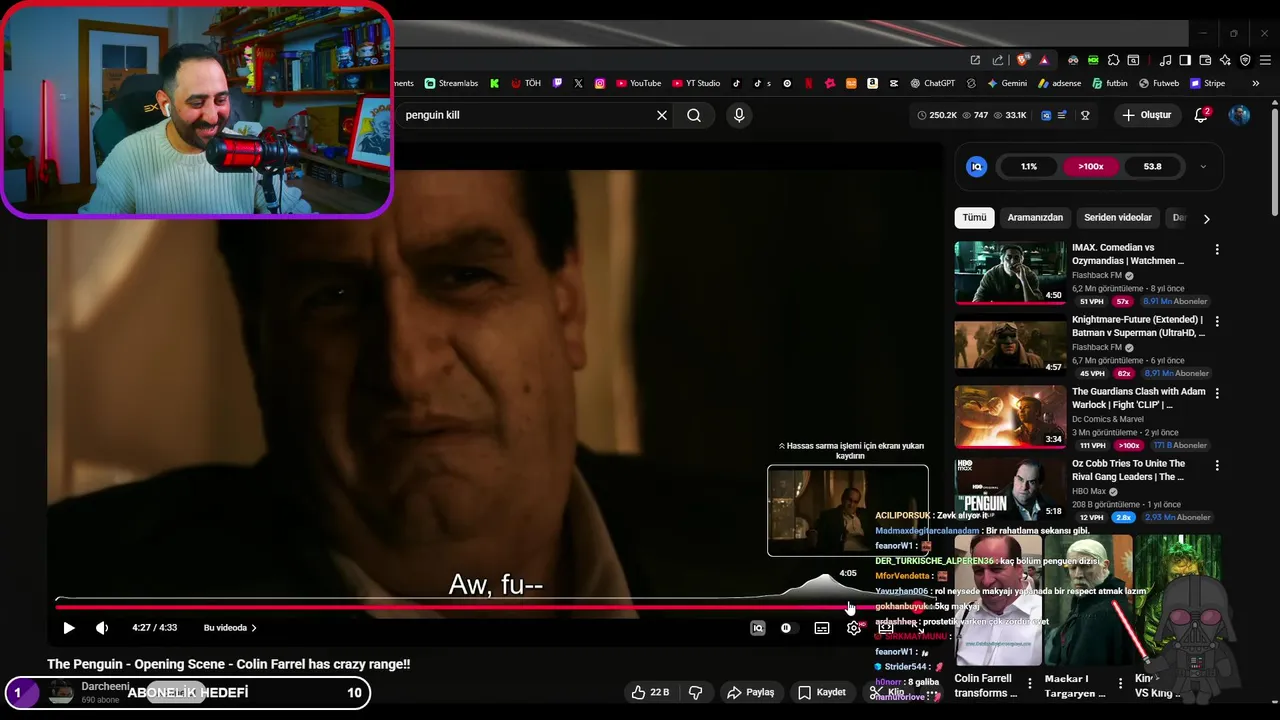The width and height of the screenshot is (1280, 720).
Task: Click vidIQ icon in player controls
Action: pos(758,628)
